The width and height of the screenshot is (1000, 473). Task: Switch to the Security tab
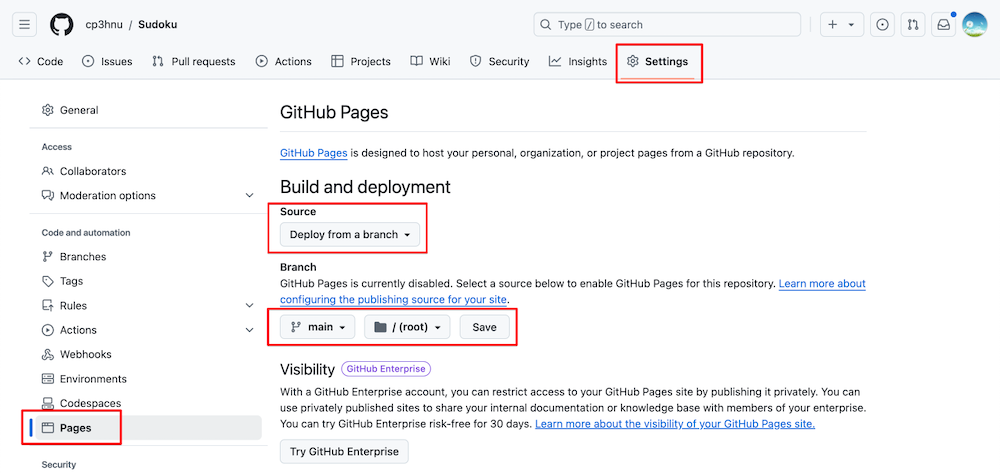point(500,61)
